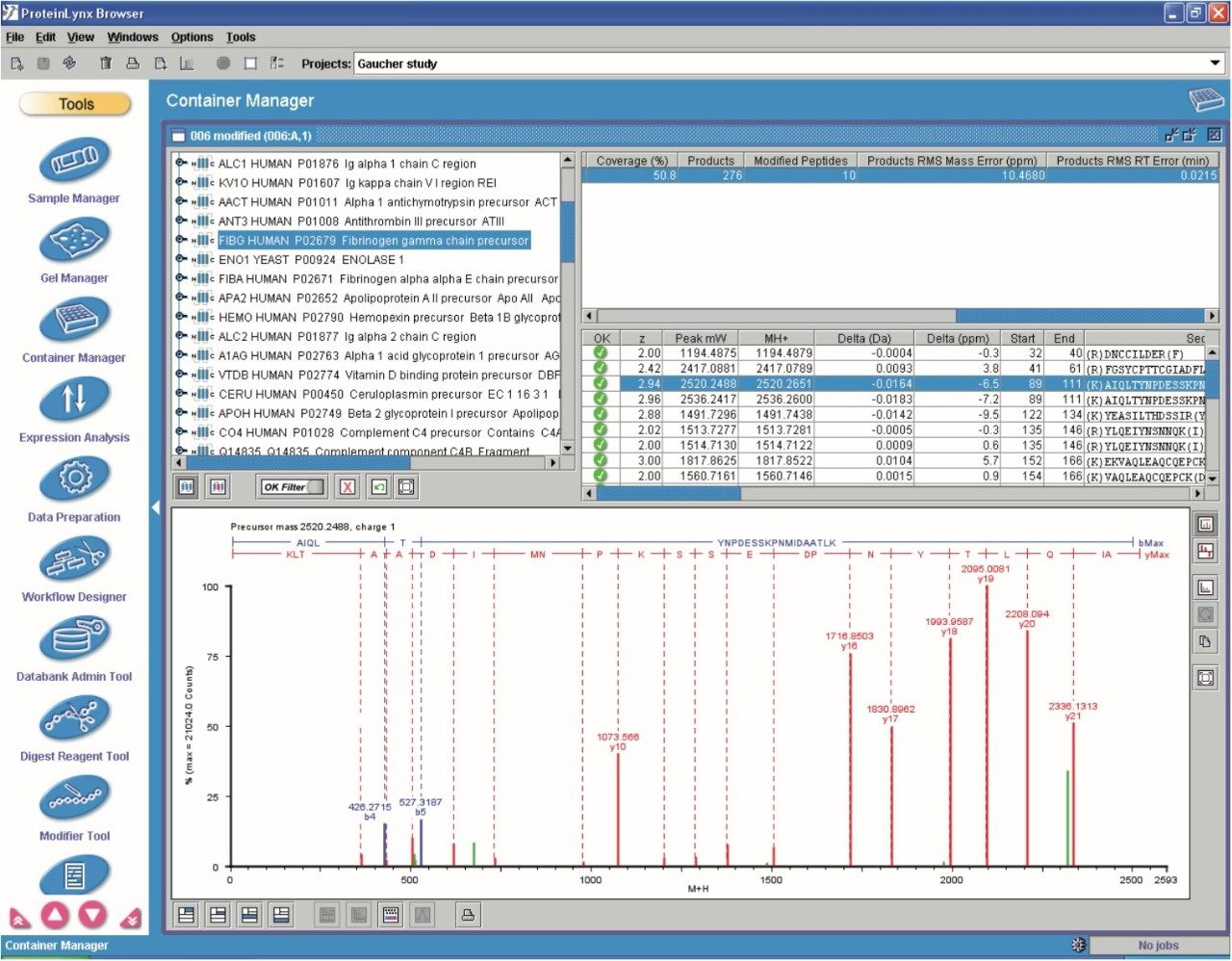Image resolution: width=1232 pixels, height=961 pixels.
Task: Click the full-extent zoom button below protein list
Action: tap(407, 487)
